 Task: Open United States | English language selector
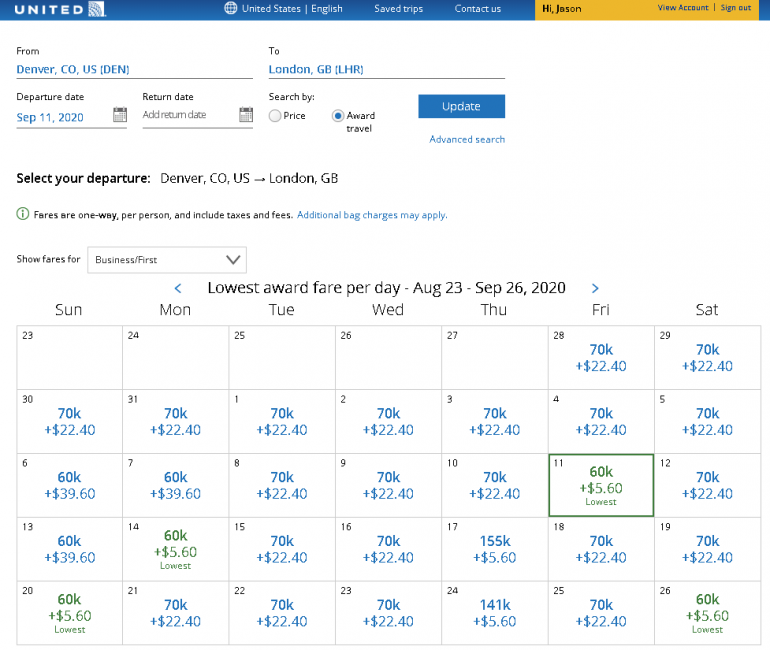tap(292, 9)
